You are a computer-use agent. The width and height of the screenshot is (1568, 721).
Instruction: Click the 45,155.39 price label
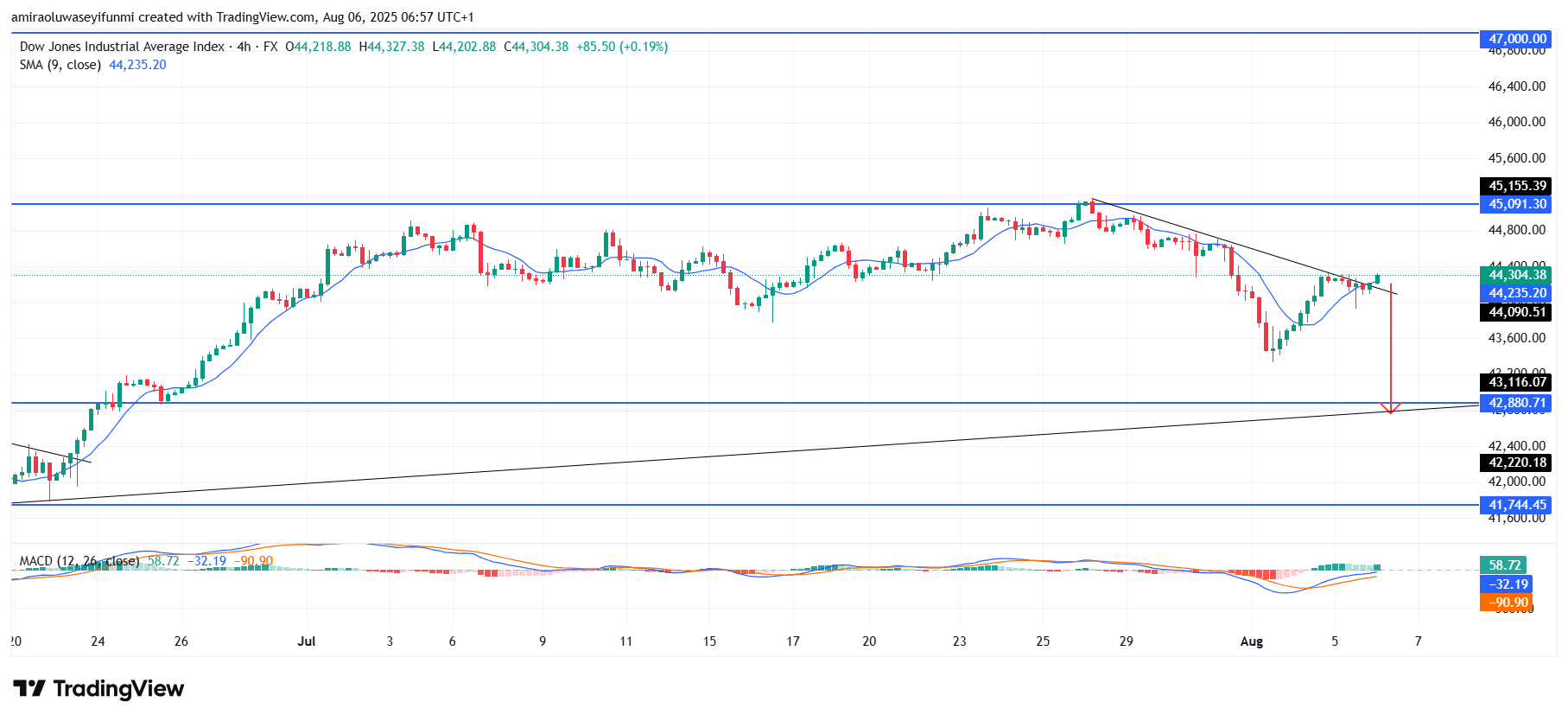point(1515,186)
